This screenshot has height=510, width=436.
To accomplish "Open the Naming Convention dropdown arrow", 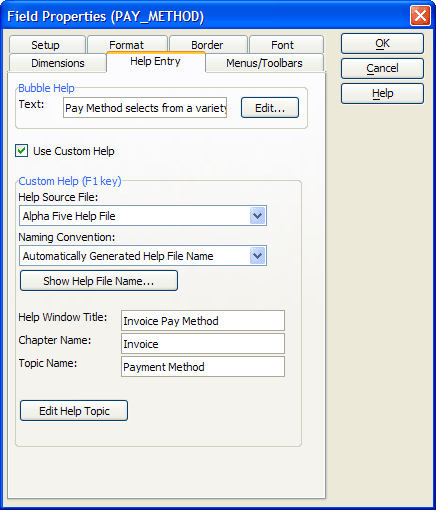I will click(x=258, y=256).
